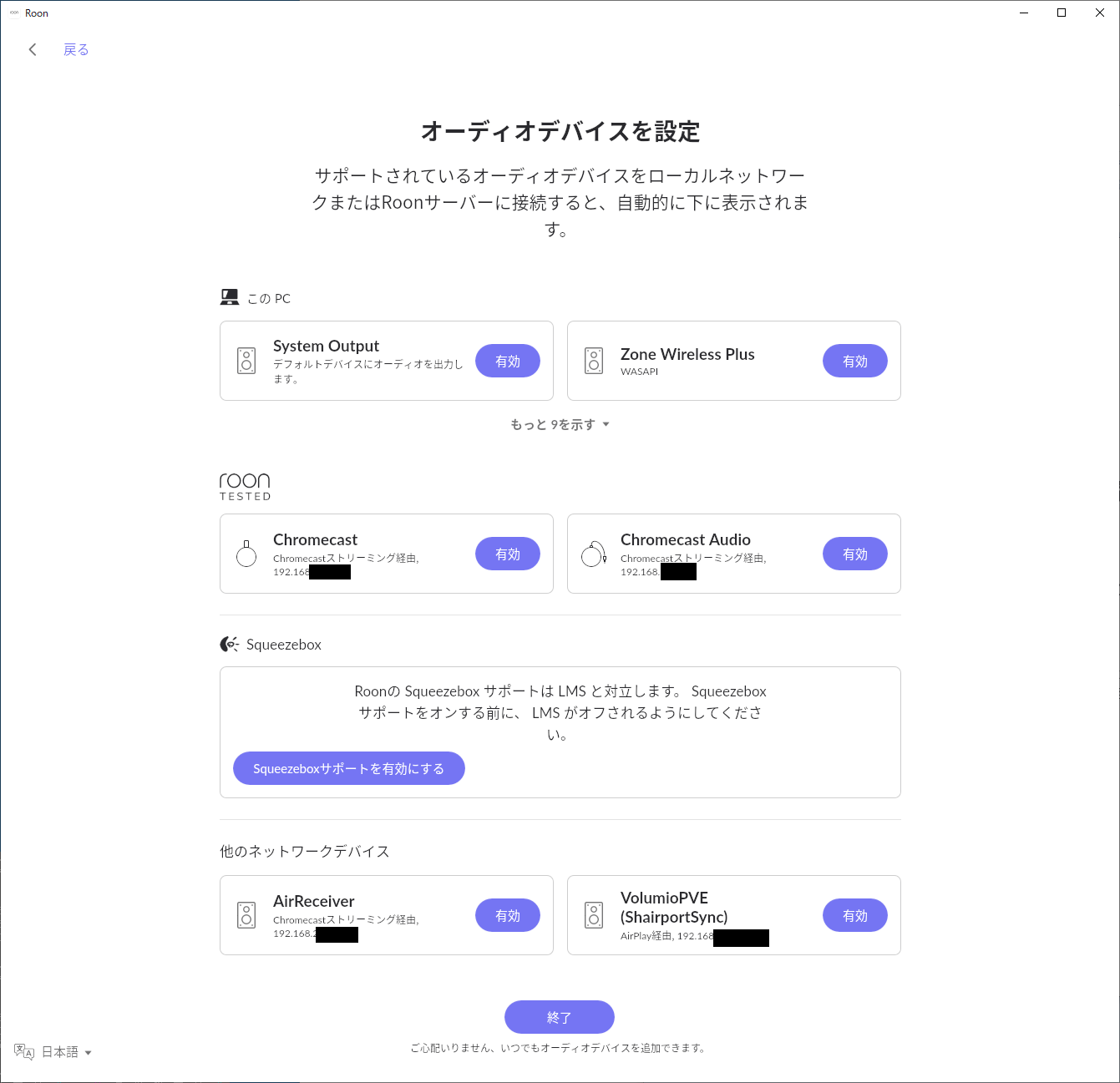The width and height of the screenshot is (1120, 1083).
Task: Click the AirReceiver title text
Action: tap(314, 901)
